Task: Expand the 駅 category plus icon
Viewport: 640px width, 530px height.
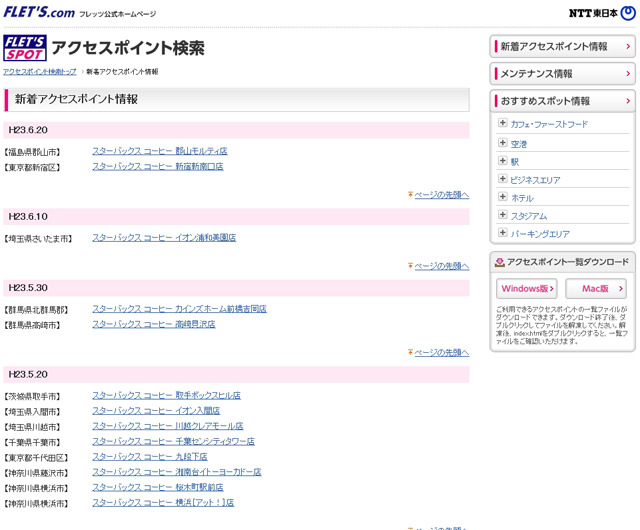Action: [x=503, y=160]
